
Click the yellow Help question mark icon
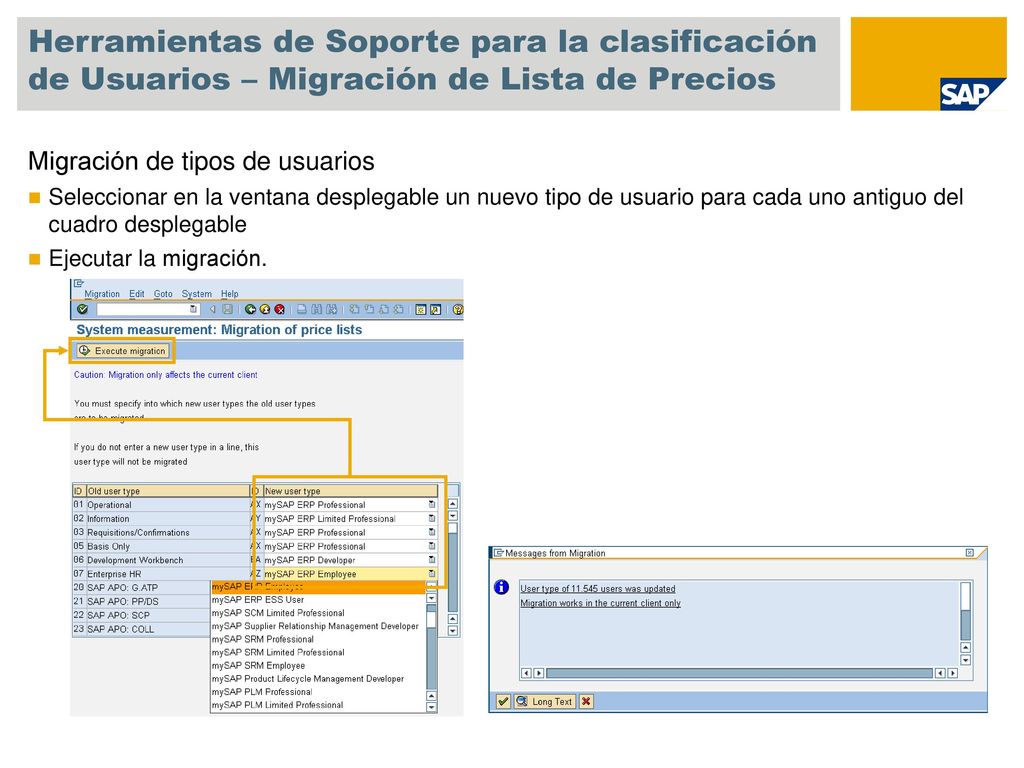(x=458, y=310)
